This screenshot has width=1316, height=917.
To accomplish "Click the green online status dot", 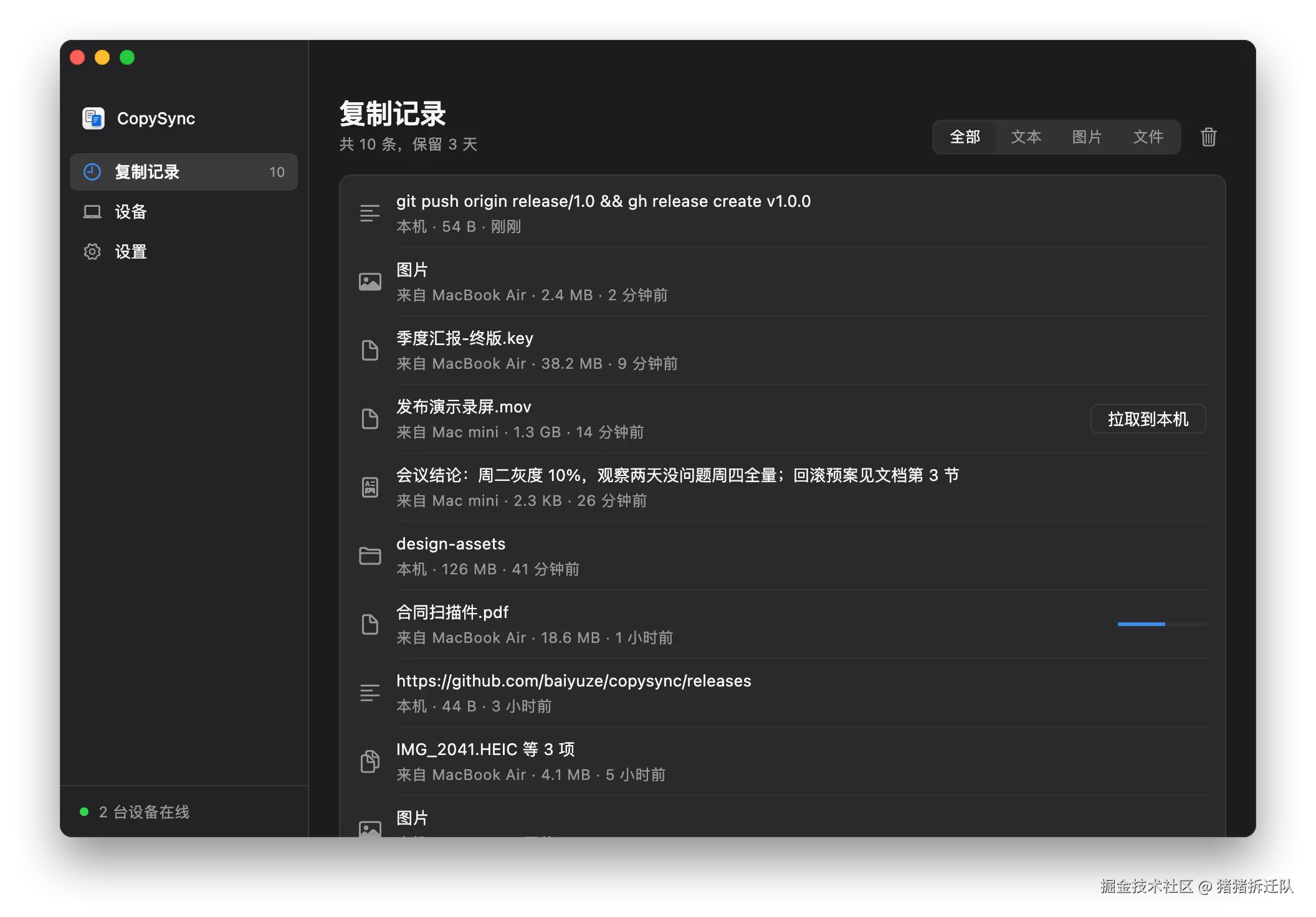I will pyautogui.click(x=84, y=812).
